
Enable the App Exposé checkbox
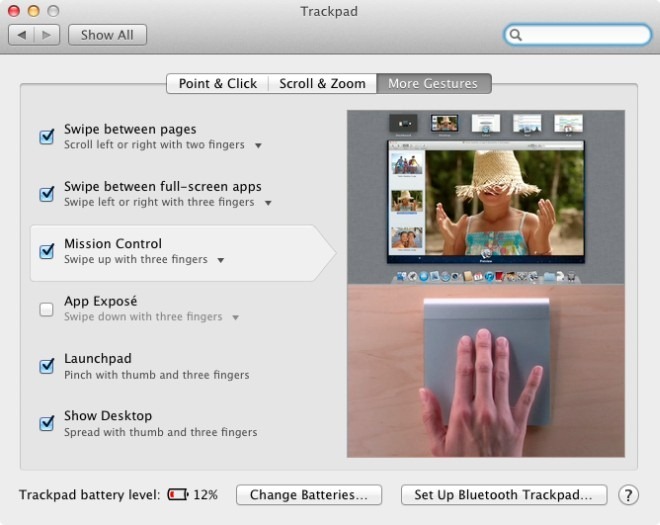46,309
